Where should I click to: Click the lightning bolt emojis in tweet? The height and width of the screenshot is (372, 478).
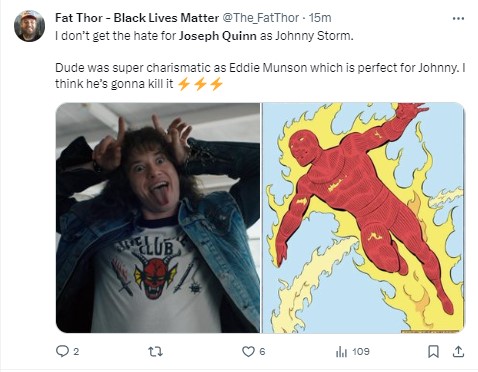[x=200, y=84]
